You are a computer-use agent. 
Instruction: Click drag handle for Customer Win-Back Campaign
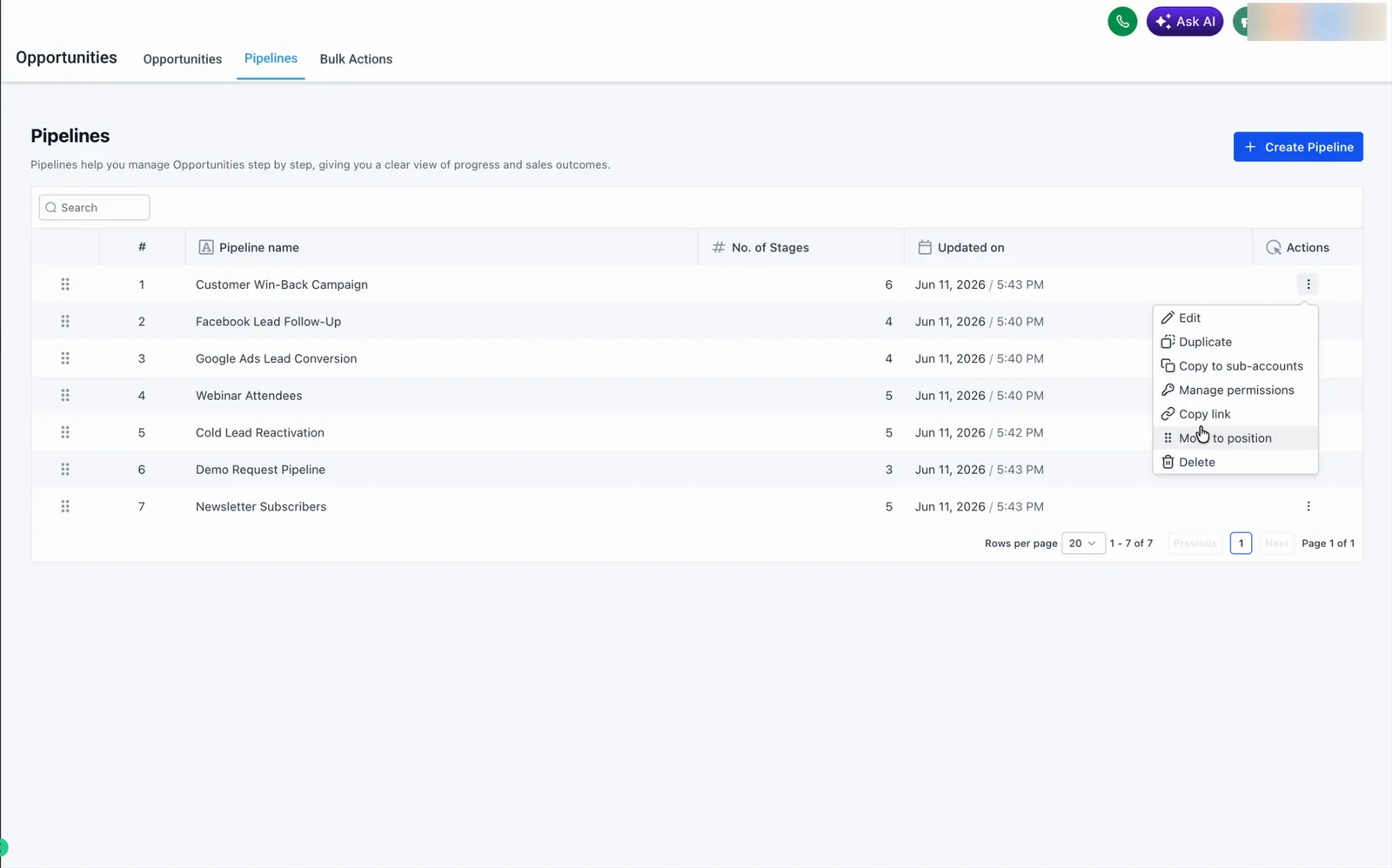tap(65, 284)
